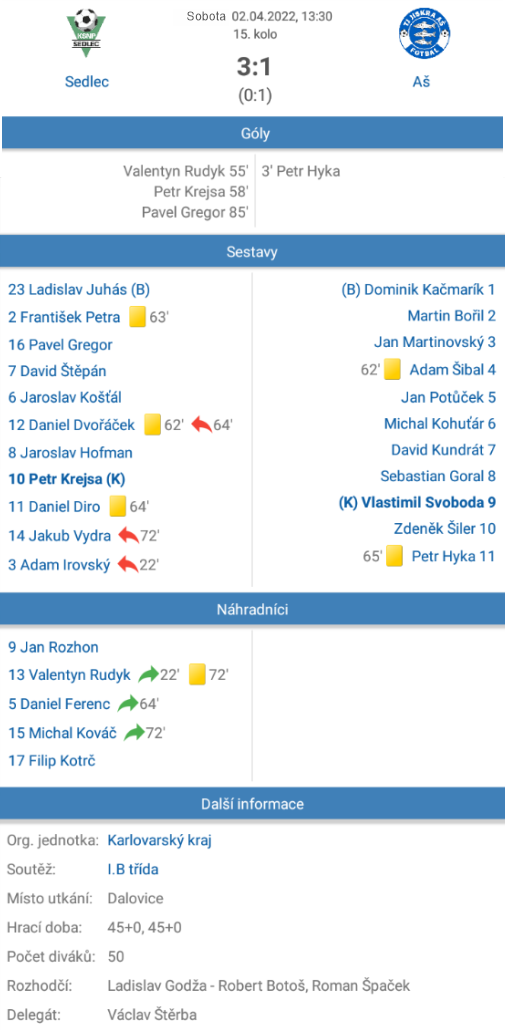Click the Sestavy section header

tap(252, 251)
